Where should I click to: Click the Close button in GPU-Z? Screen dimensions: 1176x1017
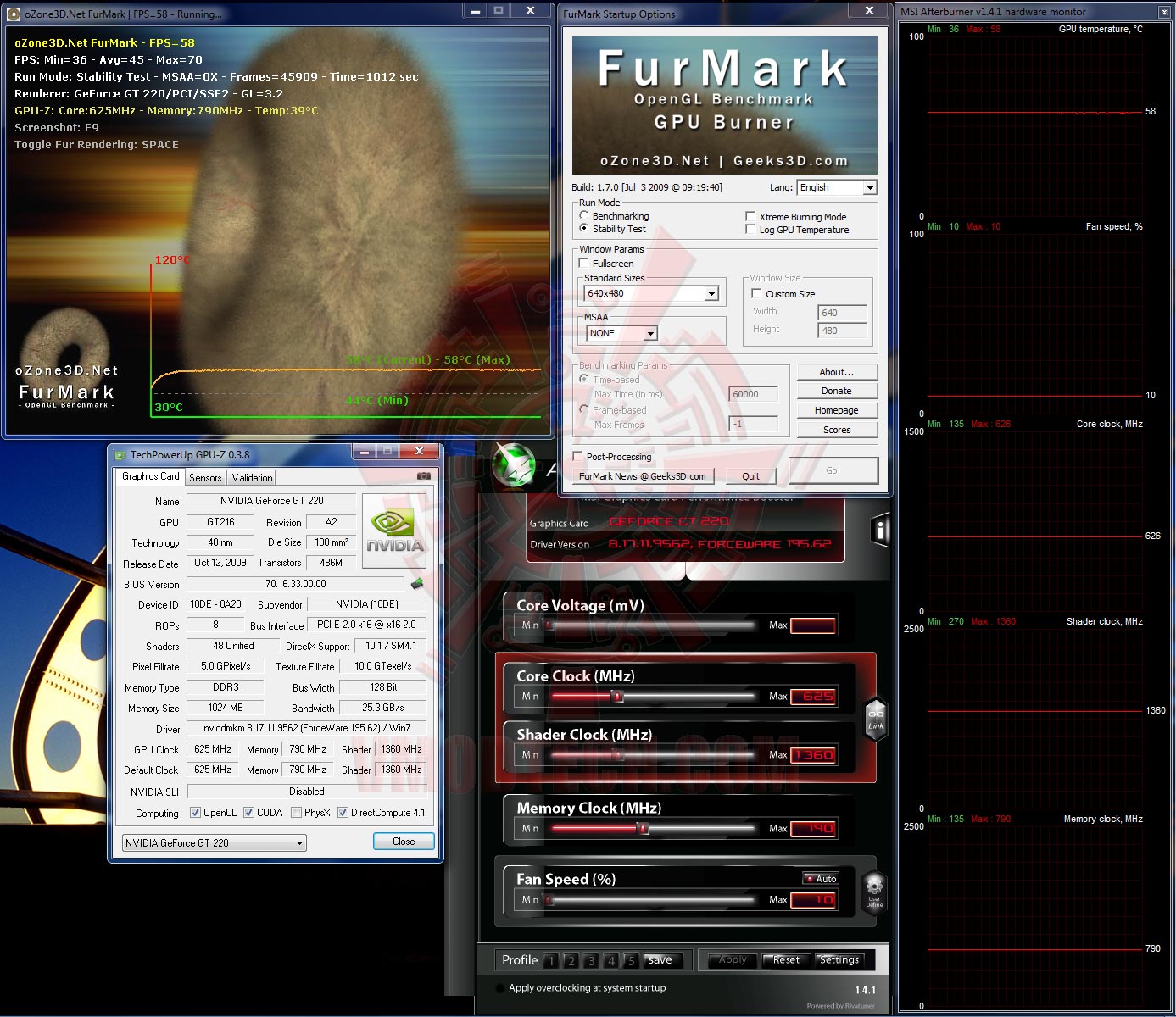404,842
